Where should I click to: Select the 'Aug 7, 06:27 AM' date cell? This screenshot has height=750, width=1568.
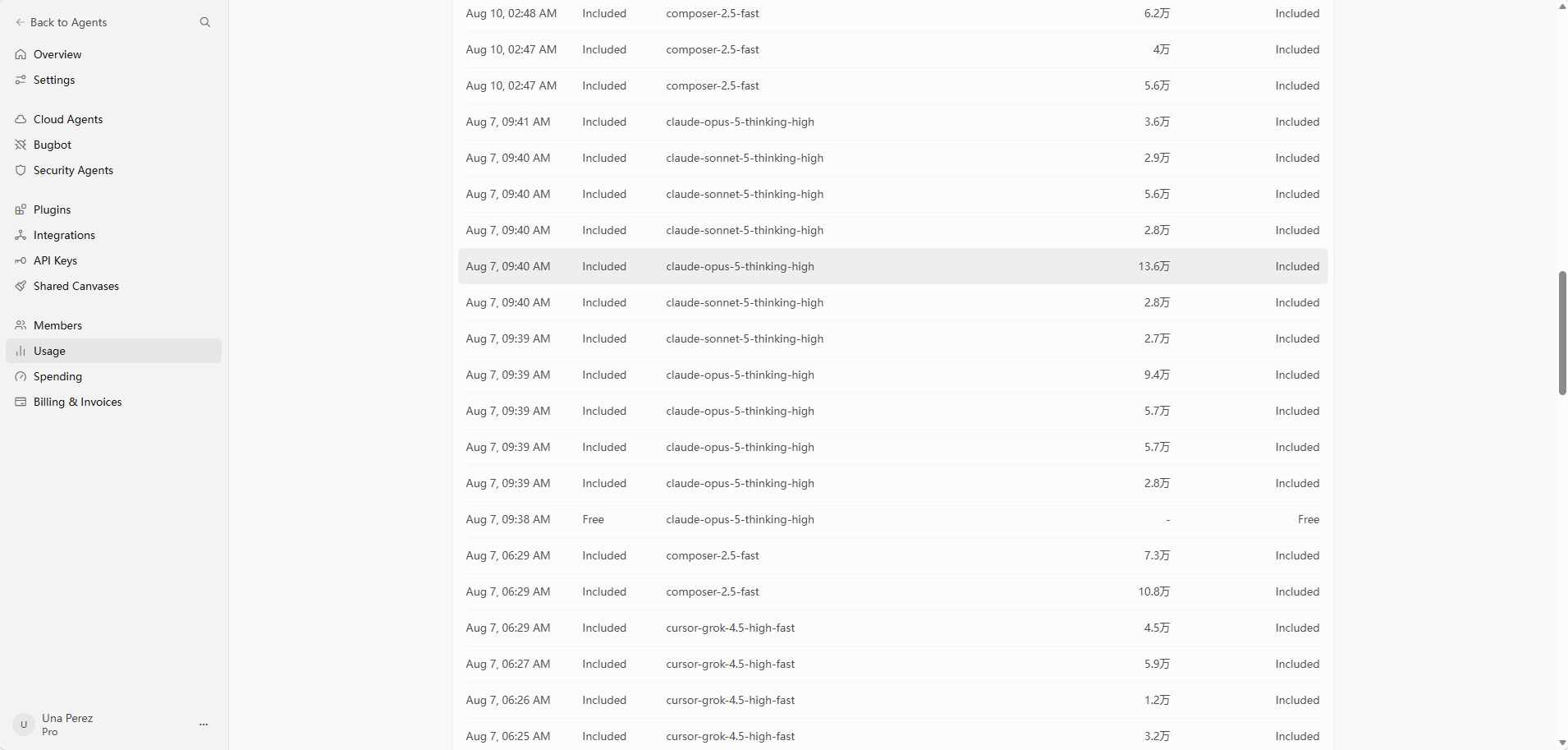[508, 664]
